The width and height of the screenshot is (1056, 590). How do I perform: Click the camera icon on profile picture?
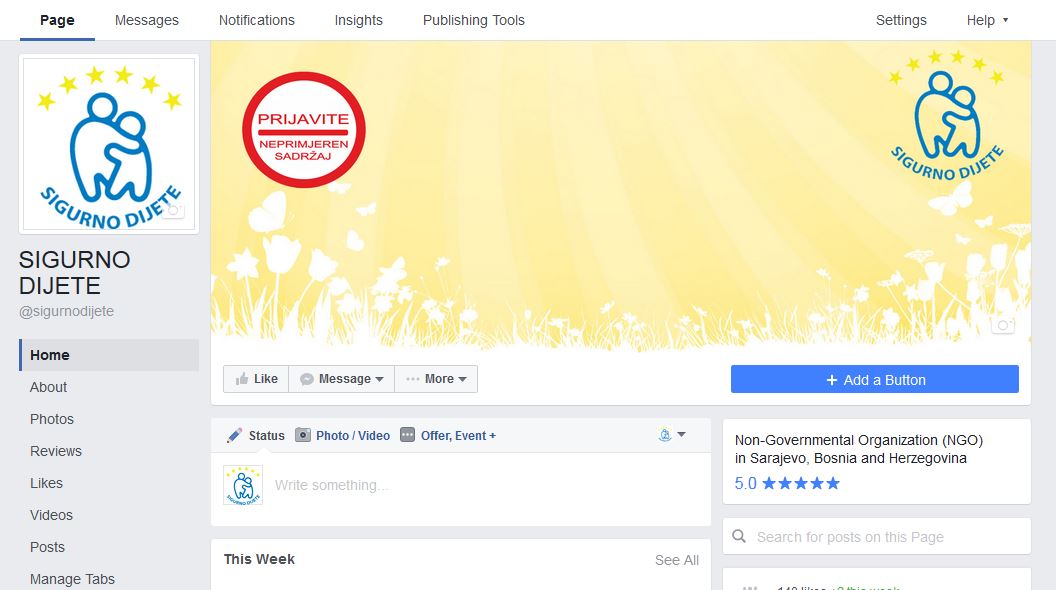click(x=174, y=211)
